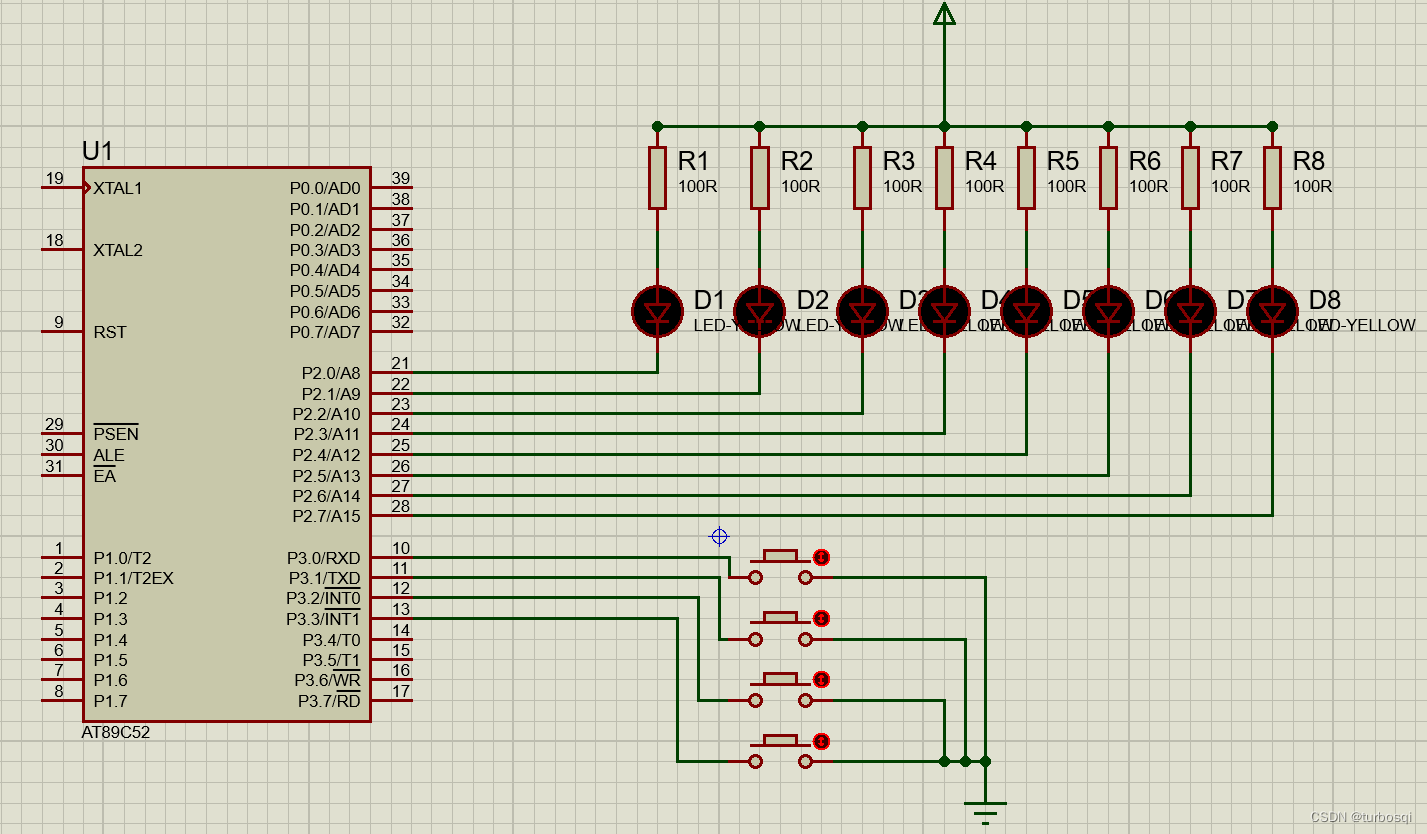Click the XTAL1 pin label
Image resolution: width=1427 pixels, height=834 pixels.
pos(118,188)
